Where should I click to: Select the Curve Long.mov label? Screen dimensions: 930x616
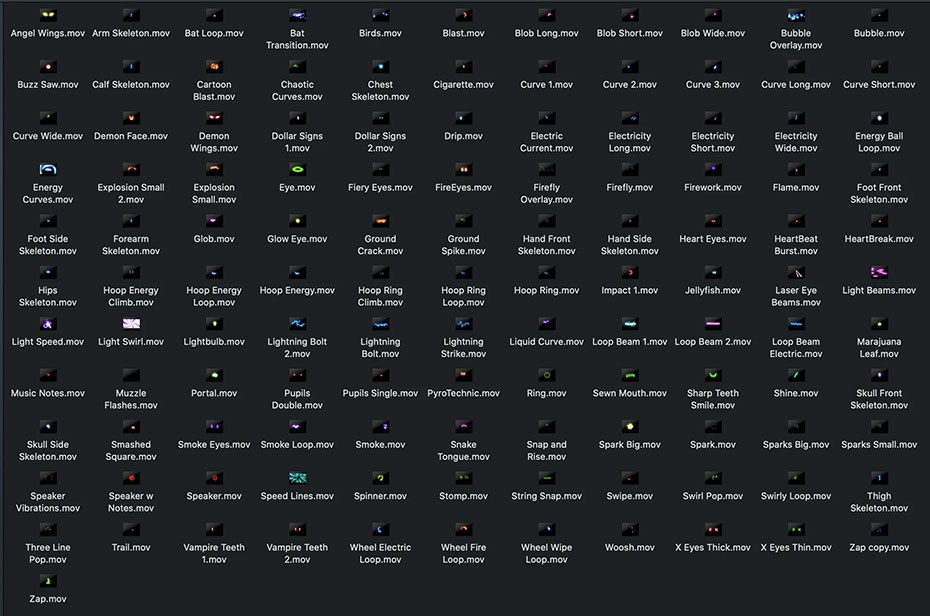(x=796, y=85)
